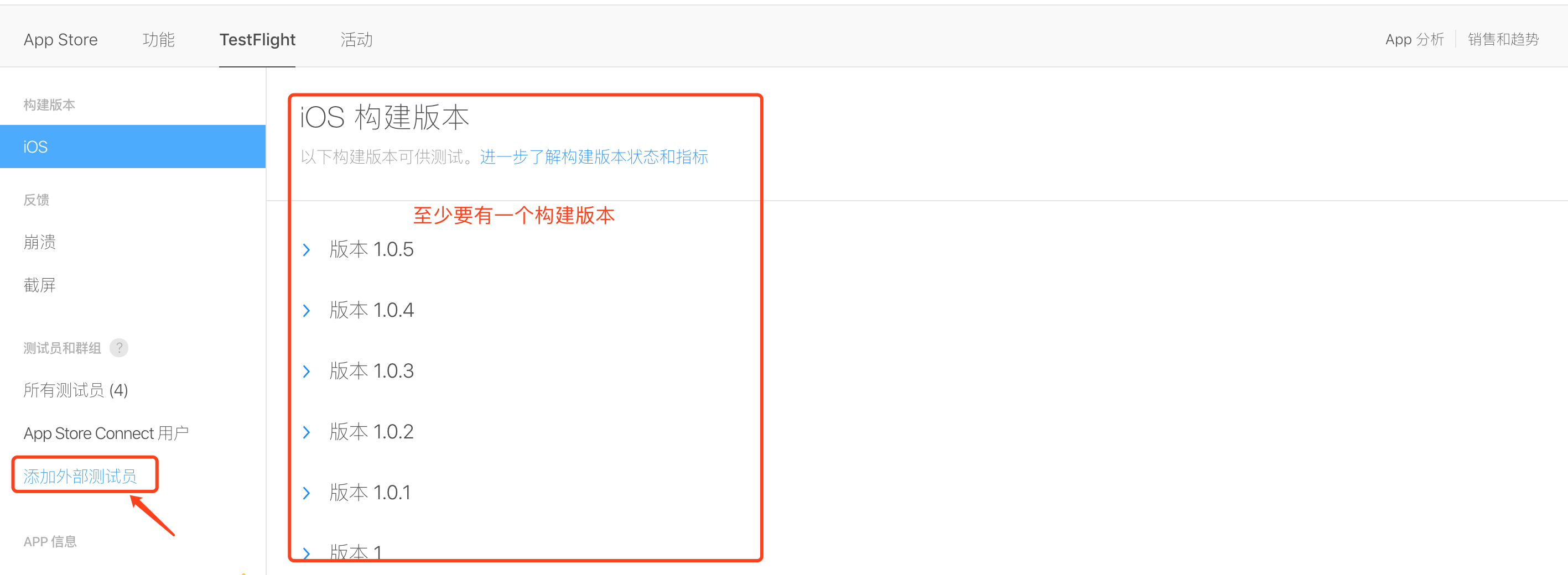The width and height of the screenshot is (1568, 575).
Task: Click 添加外部测试员 link
Action: tap(80, 476)
